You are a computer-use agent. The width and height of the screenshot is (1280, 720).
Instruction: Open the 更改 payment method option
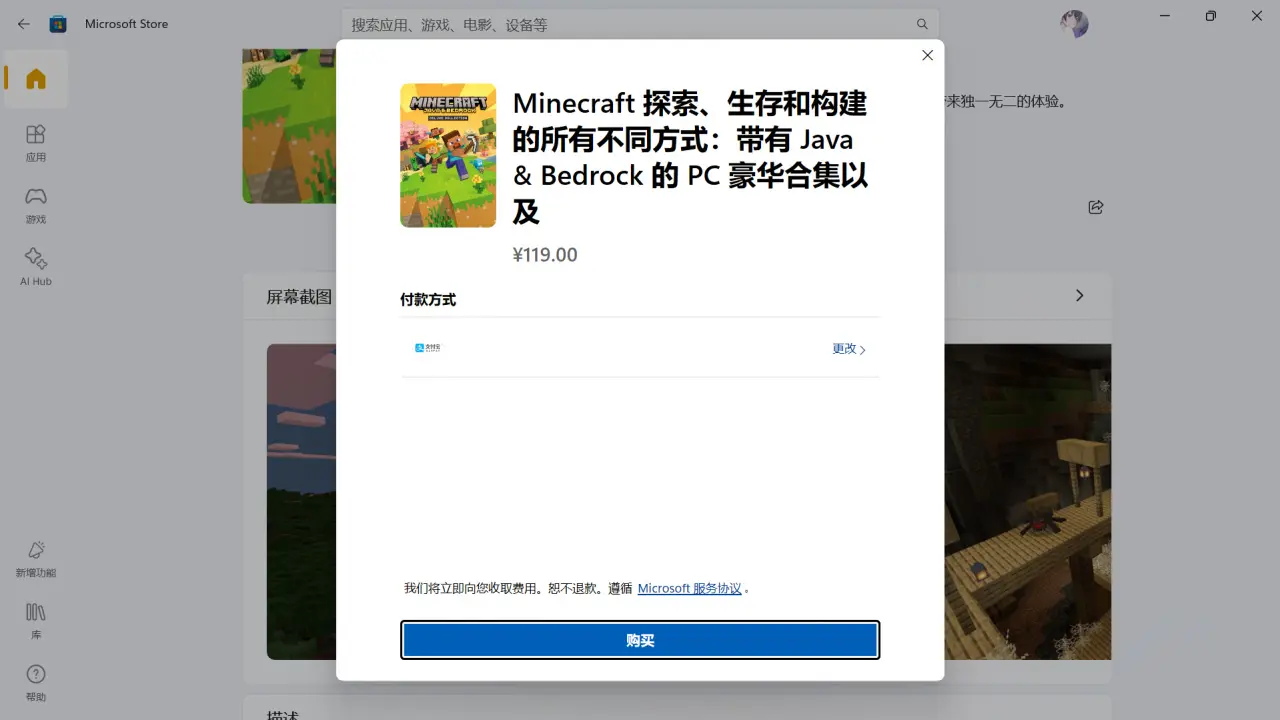point(849,349)
